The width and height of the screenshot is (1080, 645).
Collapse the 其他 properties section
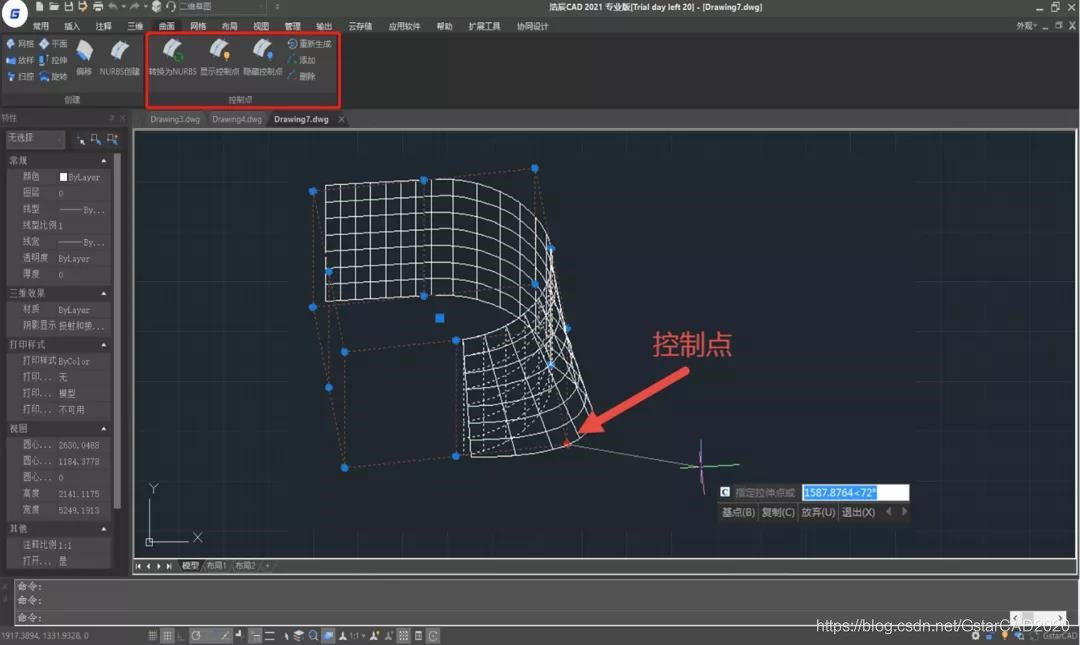(103, 529)
